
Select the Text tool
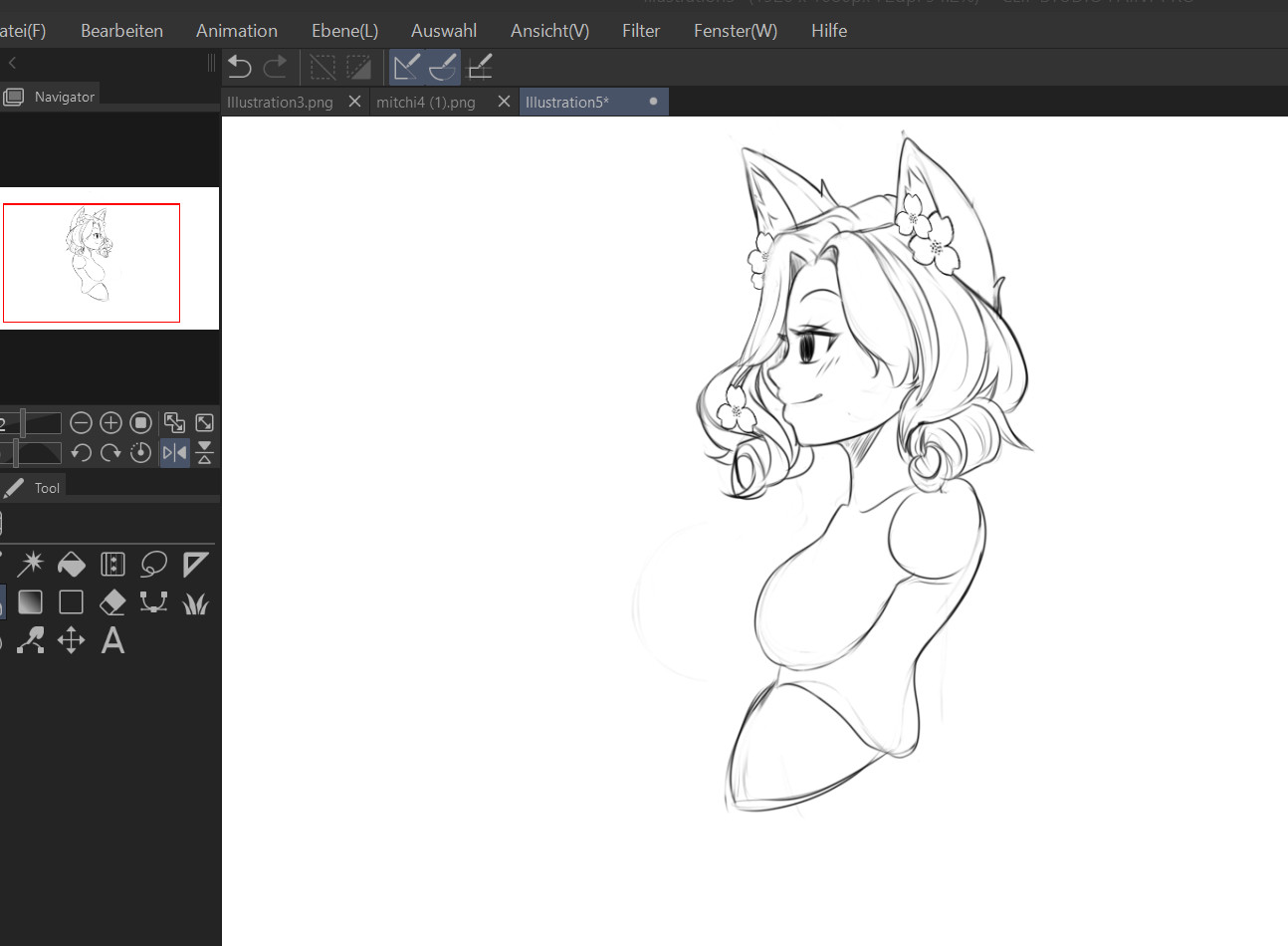[112, 640]
